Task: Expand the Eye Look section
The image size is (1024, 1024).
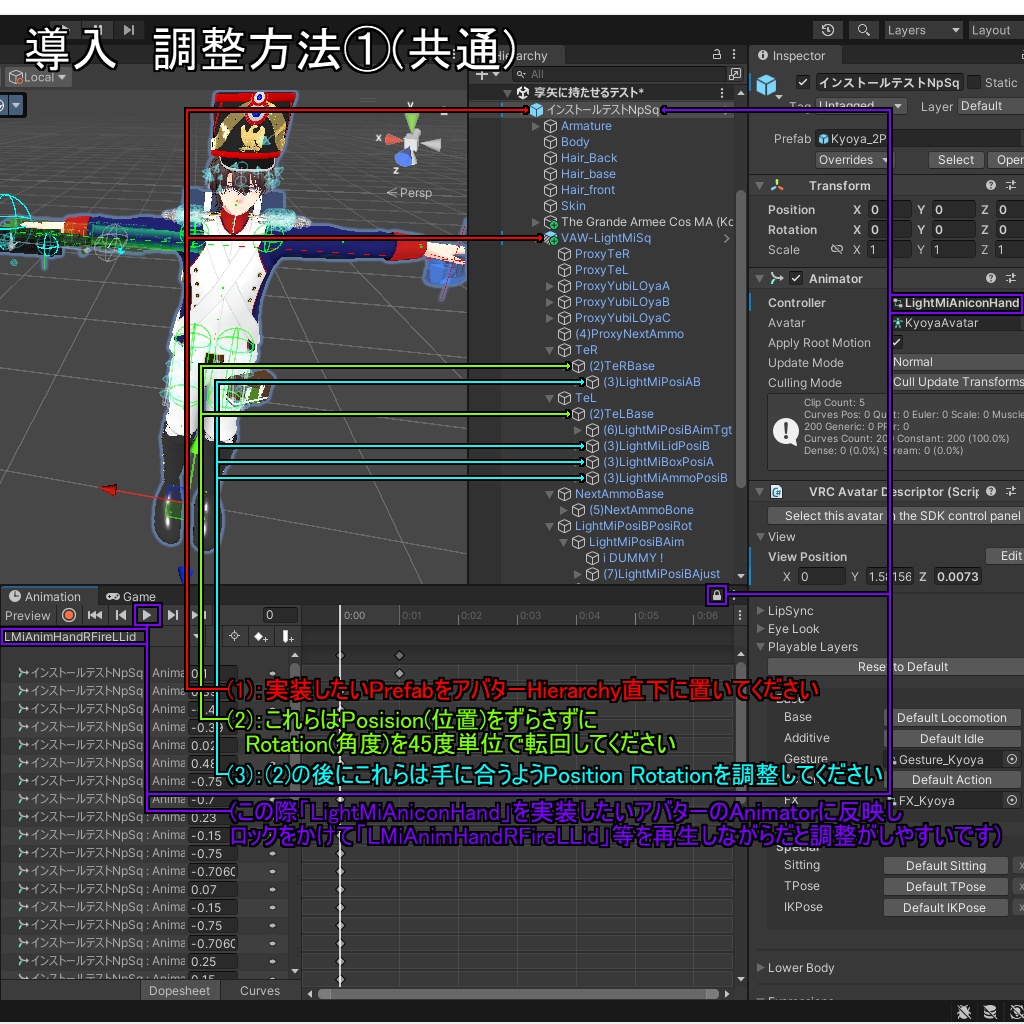Action: (x=760, y=629)
